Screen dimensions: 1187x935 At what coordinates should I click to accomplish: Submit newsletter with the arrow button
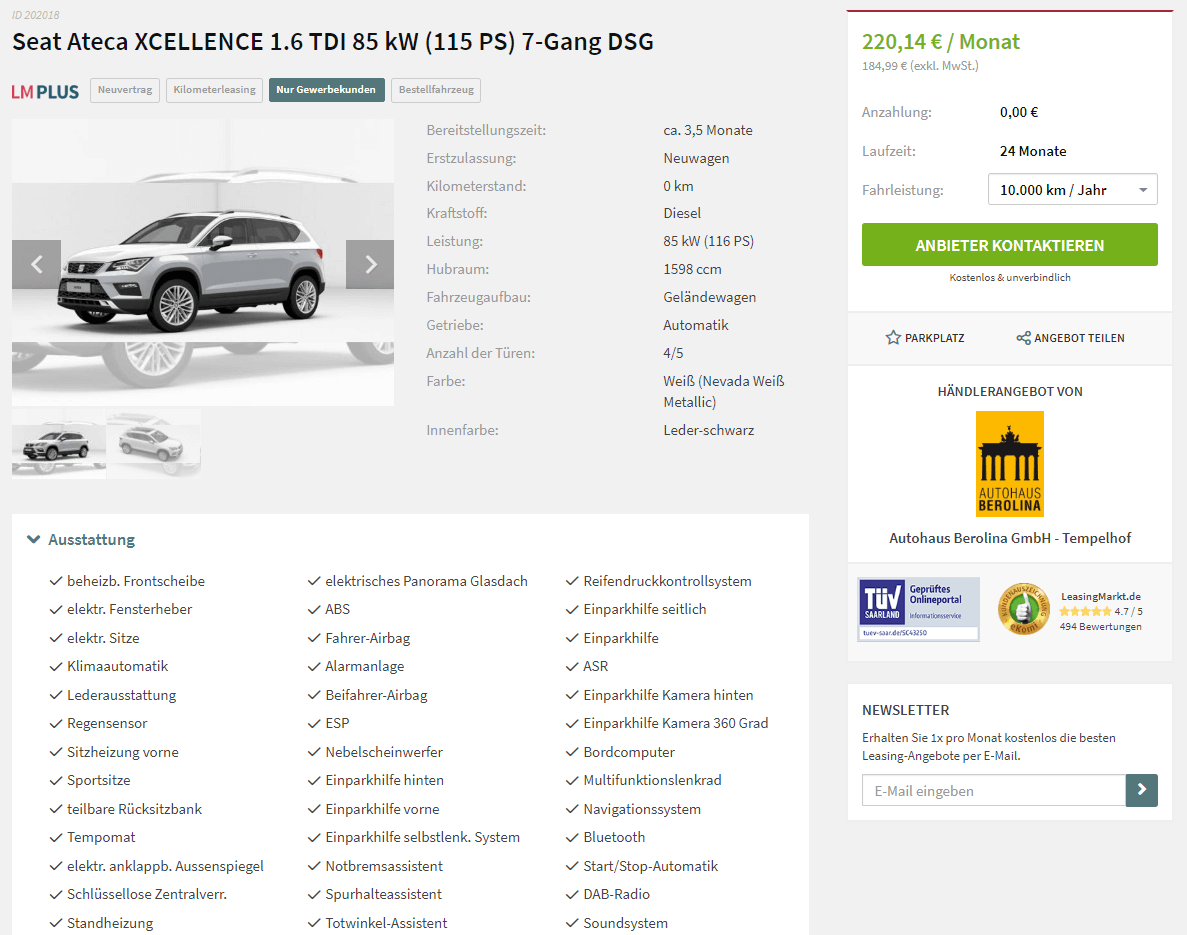pos(1142,790)
